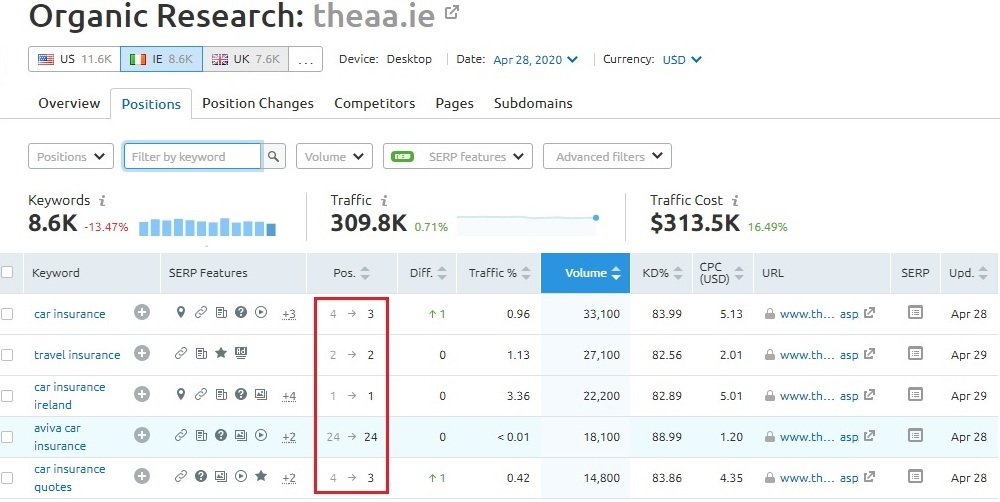Click star icon in car insurance quotes row
Image resolution: width=1000 pixels, height=502 pixels.
coord(261,476)
